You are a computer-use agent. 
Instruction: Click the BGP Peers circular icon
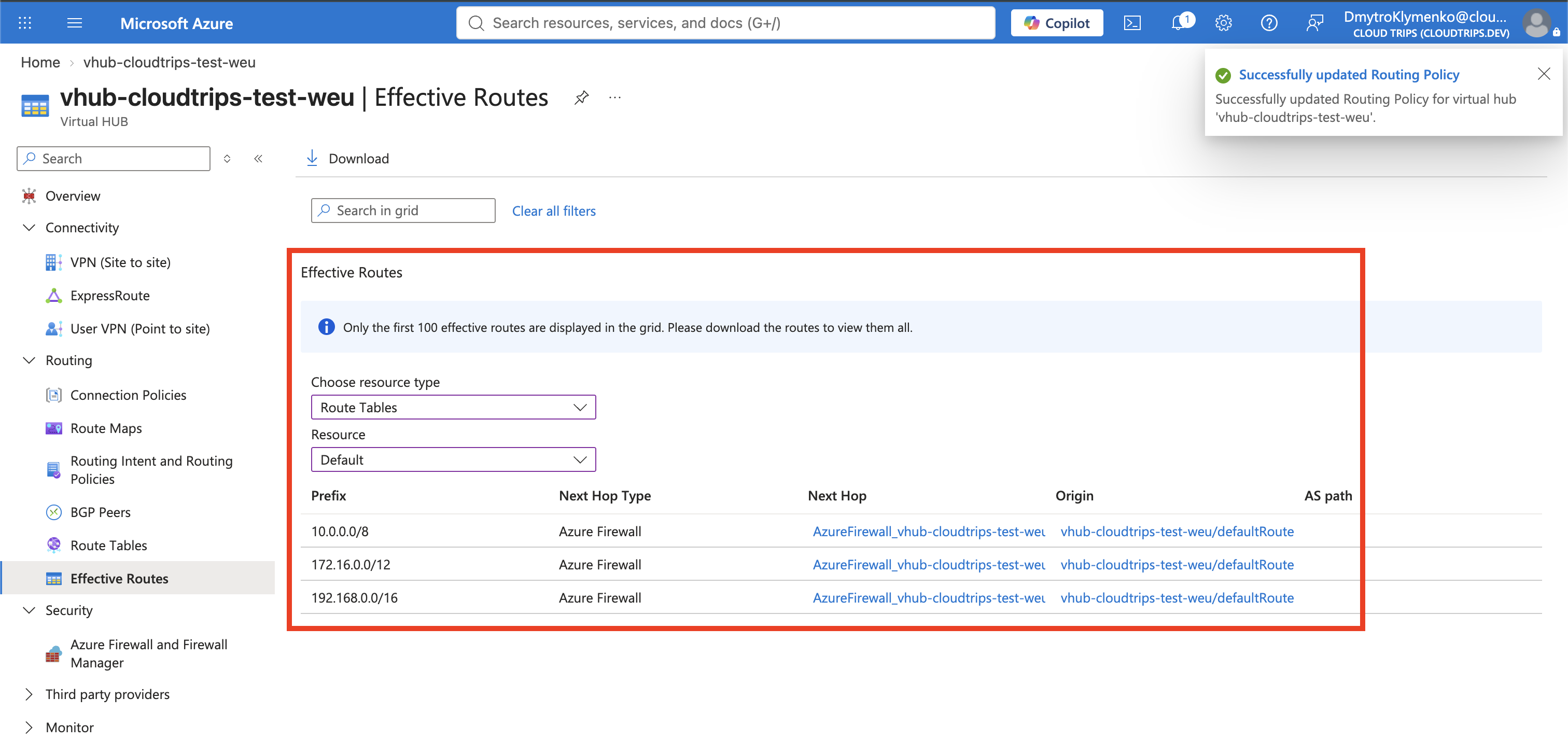(53, 512)
